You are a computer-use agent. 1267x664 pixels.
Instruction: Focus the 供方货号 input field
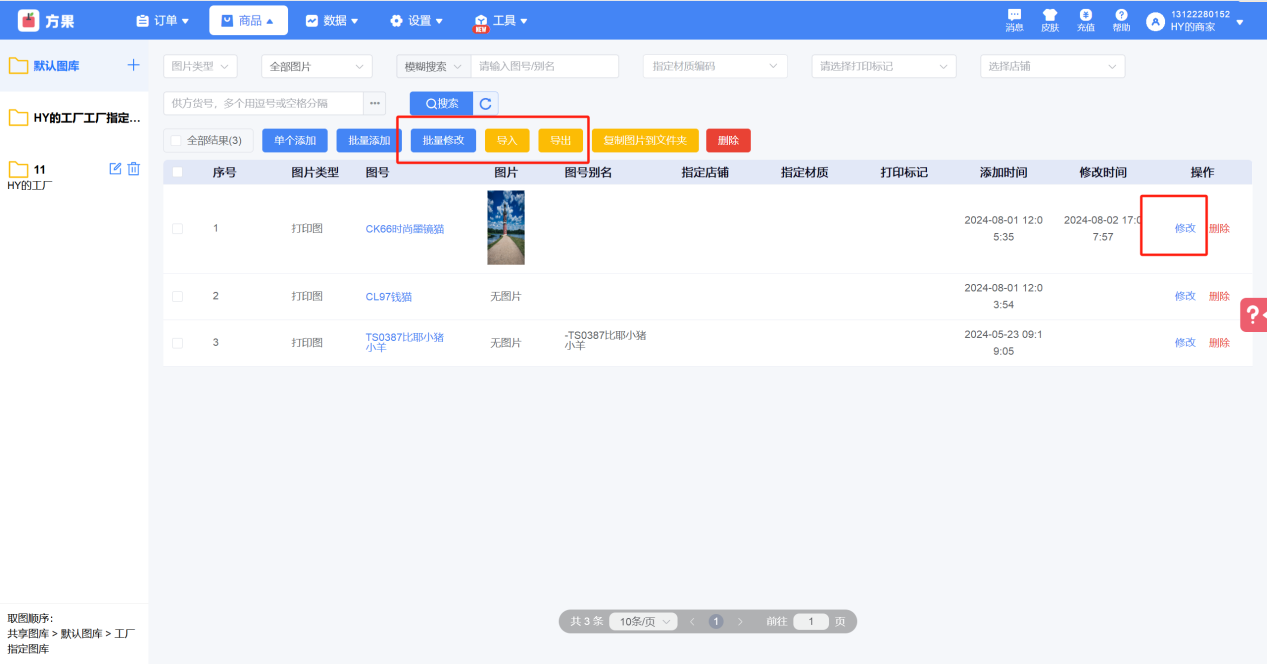click(263, 103)
